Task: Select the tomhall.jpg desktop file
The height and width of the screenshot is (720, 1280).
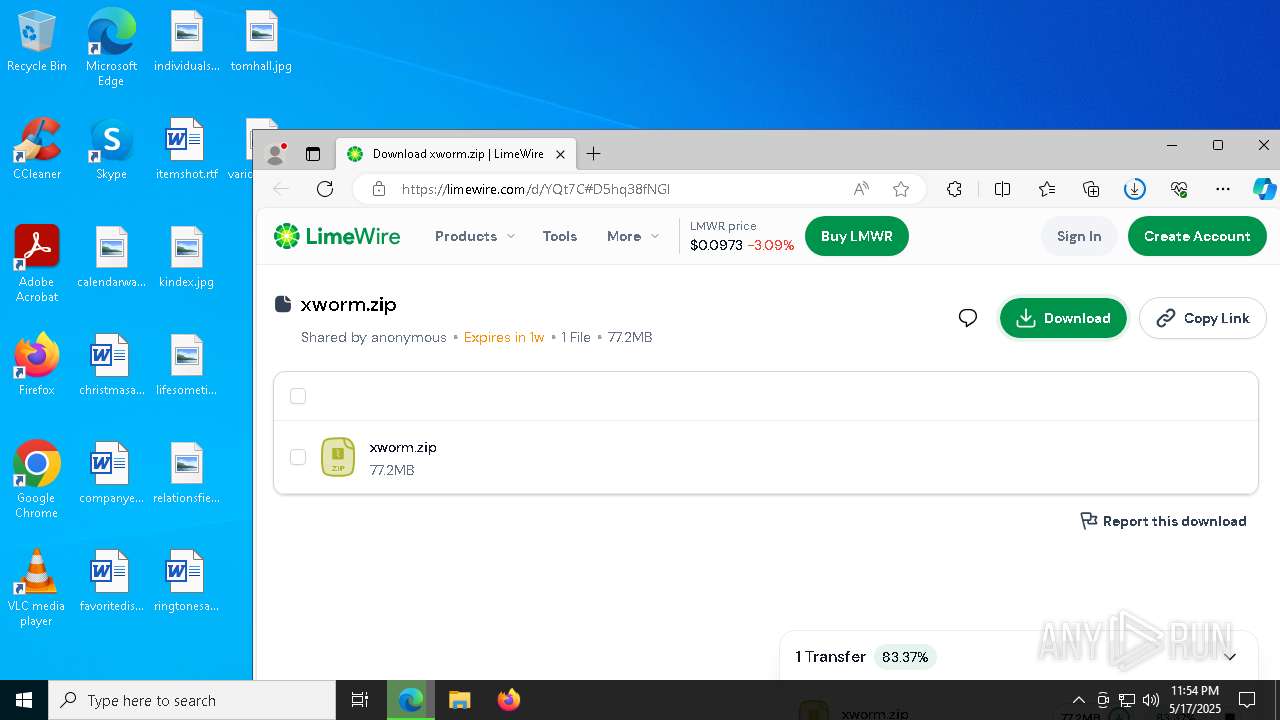Action: 261,42
